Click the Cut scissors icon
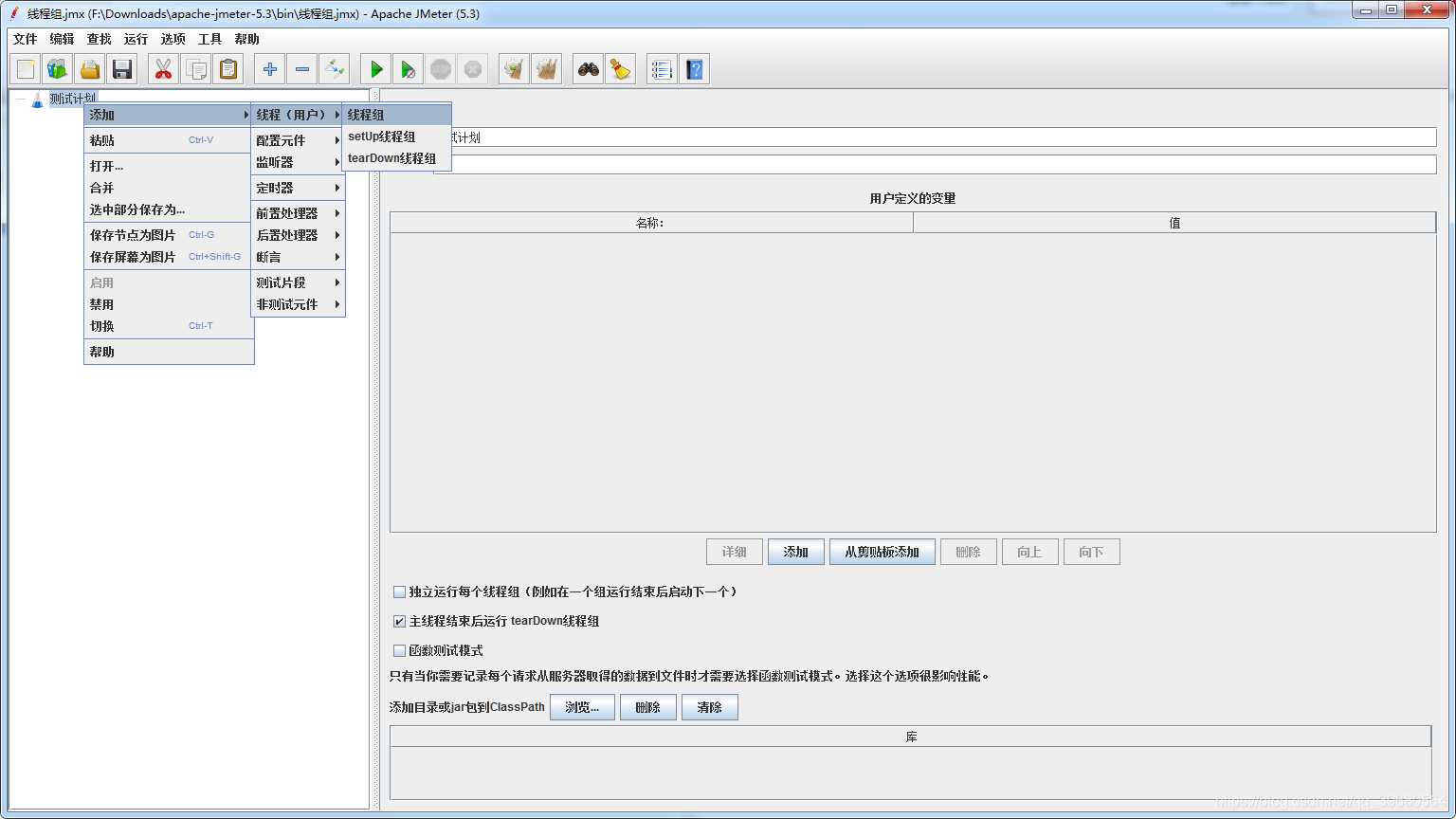The width and height of the screenshot is (1456, 819). click(164, 69)
